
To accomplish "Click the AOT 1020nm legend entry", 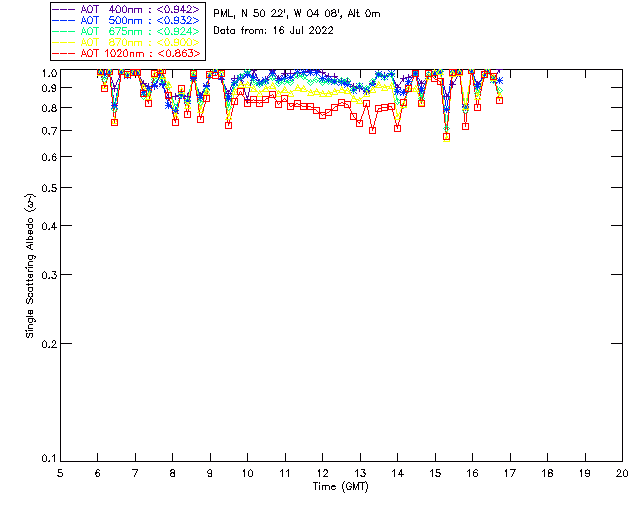I will tap(126, 53).
